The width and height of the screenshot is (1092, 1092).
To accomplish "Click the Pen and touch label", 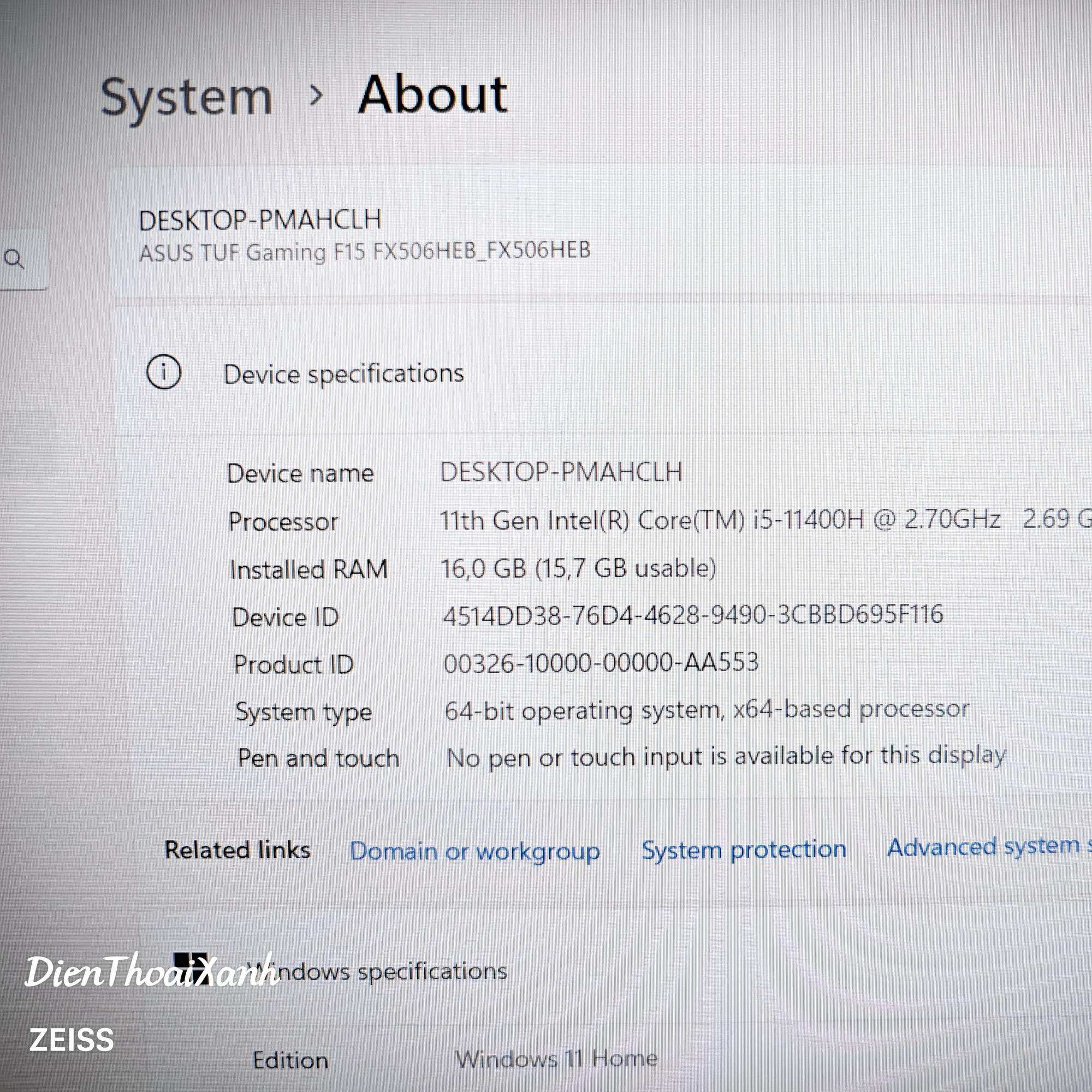I will click(318, 758).
